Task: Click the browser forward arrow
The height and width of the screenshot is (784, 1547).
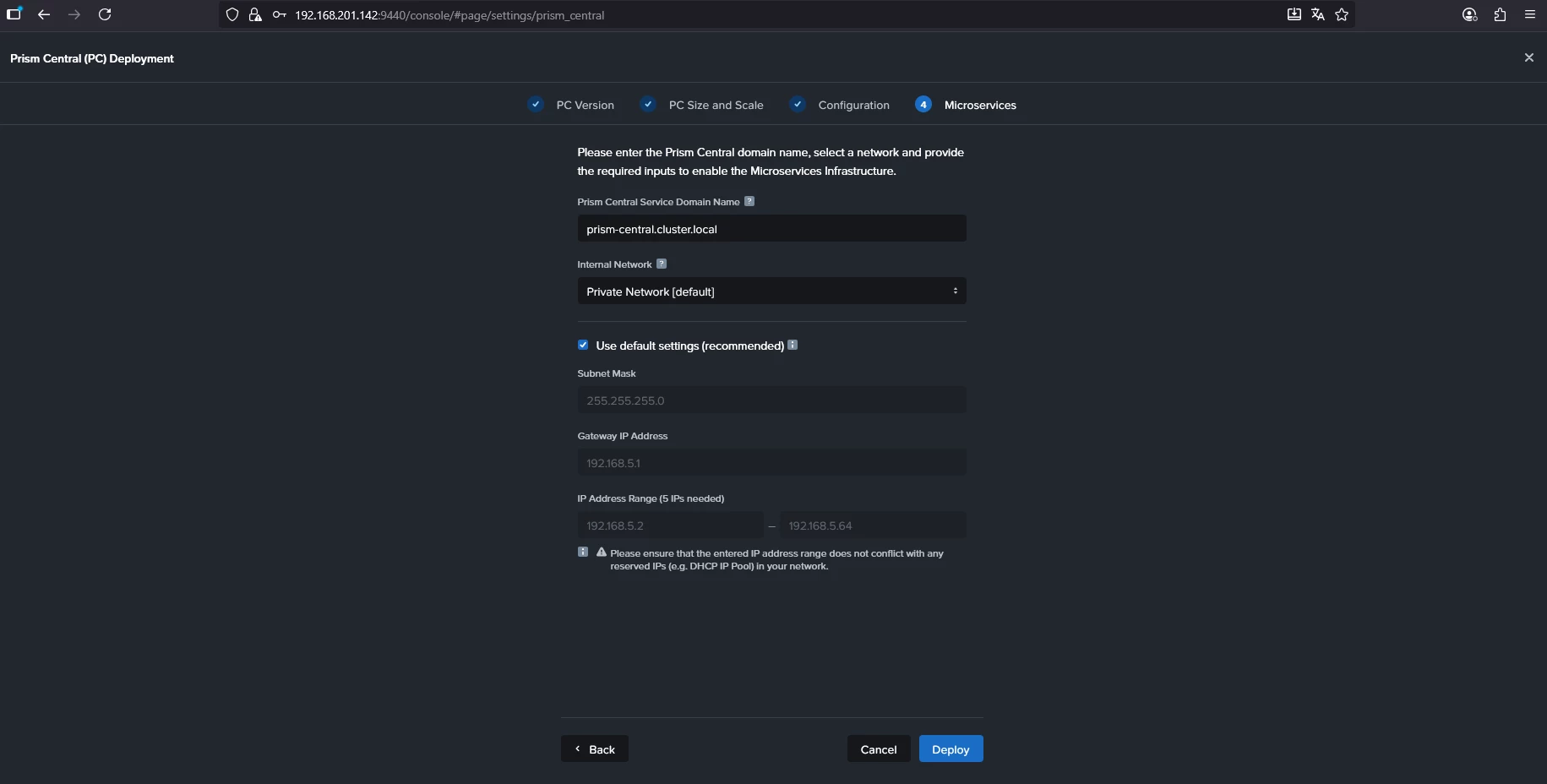Action: (74, 14)
